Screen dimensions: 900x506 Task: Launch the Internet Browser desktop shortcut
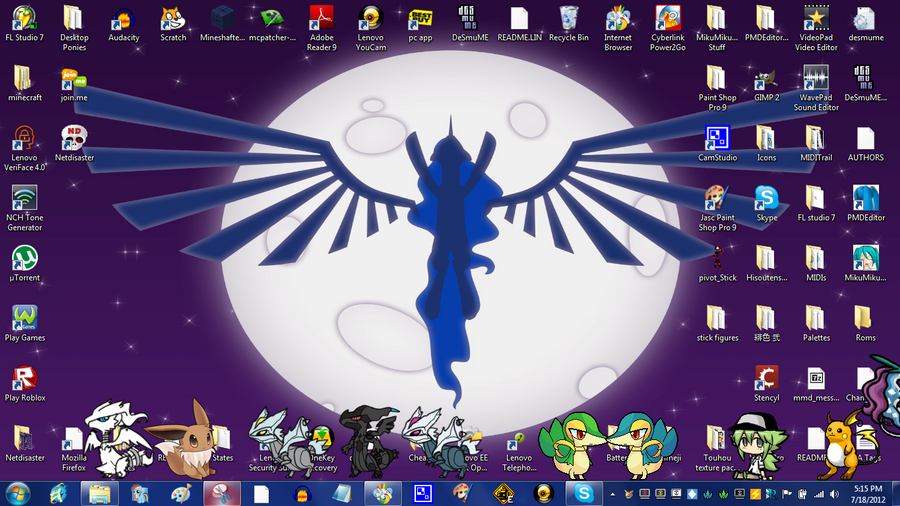click(618, 29)
